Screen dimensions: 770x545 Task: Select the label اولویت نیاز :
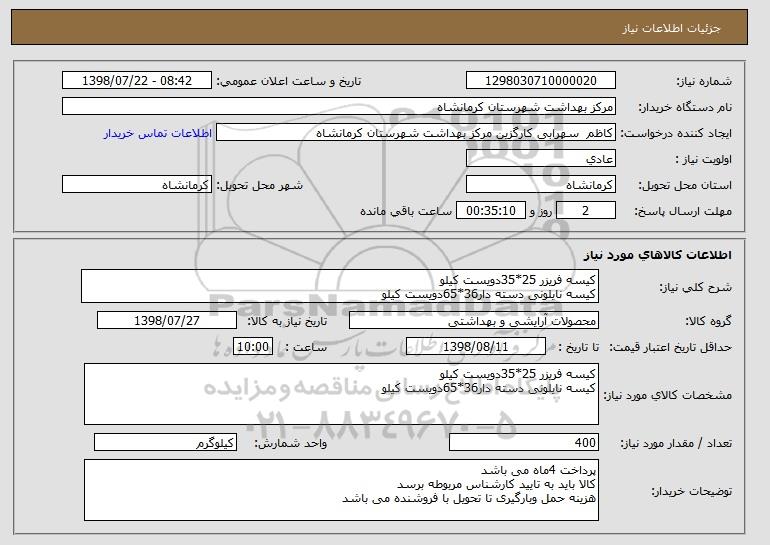coord(704,159)
